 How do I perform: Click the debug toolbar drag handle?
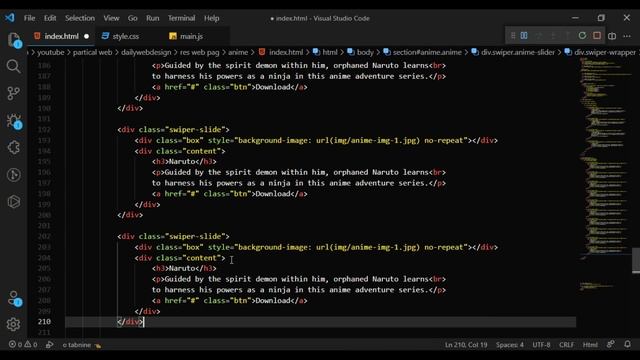pyautogui.click(x=513, y=36)
